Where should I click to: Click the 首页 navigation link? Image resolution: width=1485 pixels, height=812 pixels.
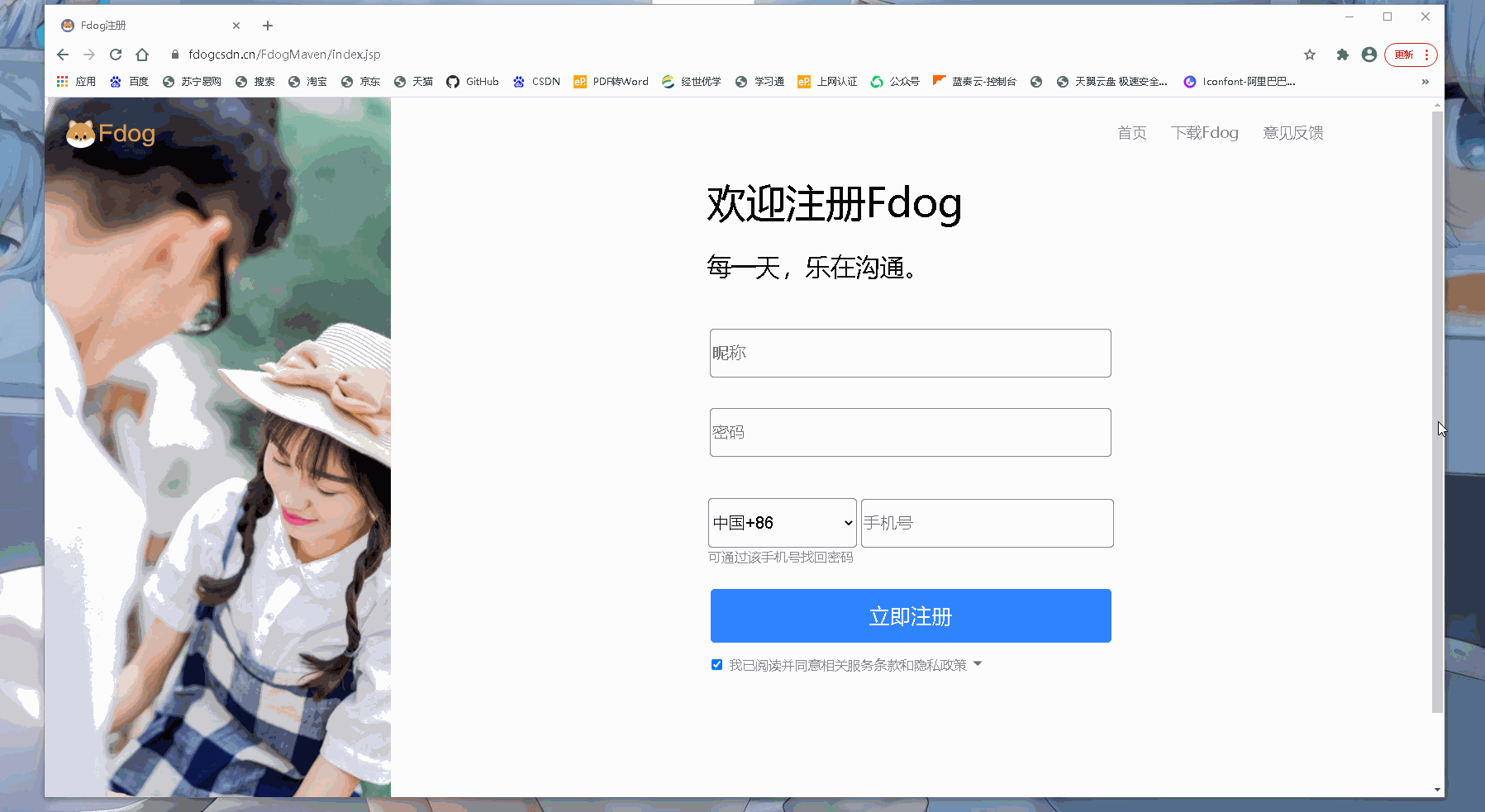[1131, 133]
